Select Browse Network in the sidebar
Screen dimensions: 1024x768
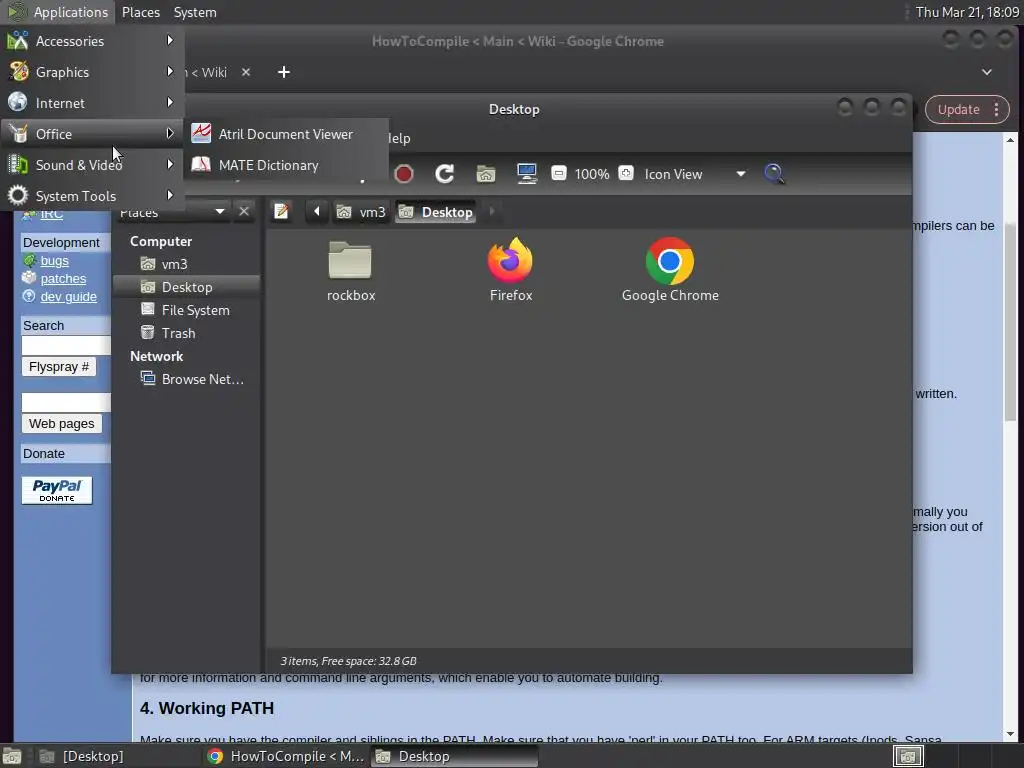coord(186,379)
